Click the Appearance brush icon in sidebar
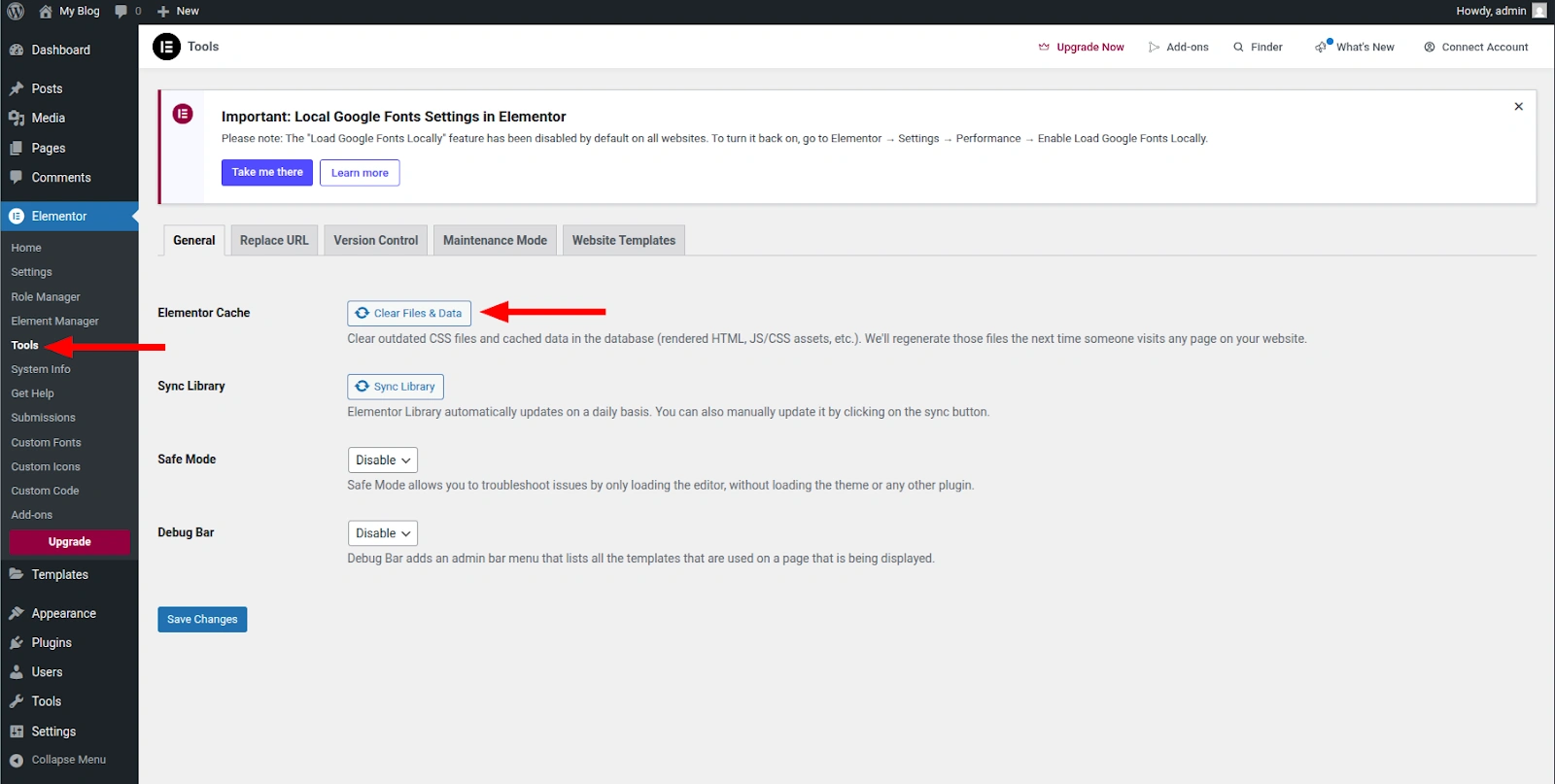This screenshot has height=784, width=1555. click(17, 614)
